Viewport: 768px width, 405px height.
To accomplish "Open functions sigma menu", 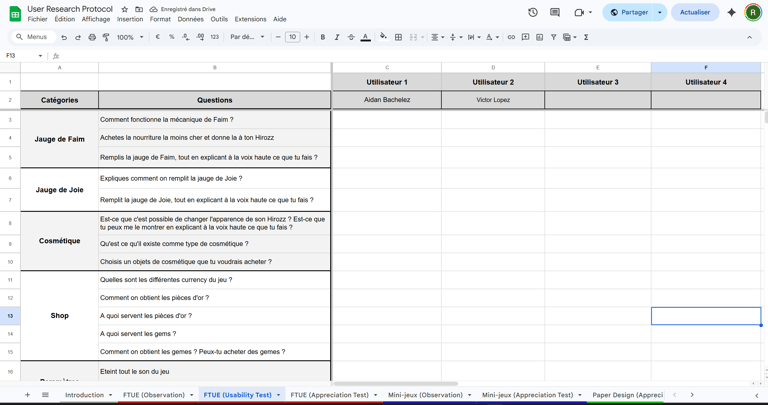I will 586,37.
